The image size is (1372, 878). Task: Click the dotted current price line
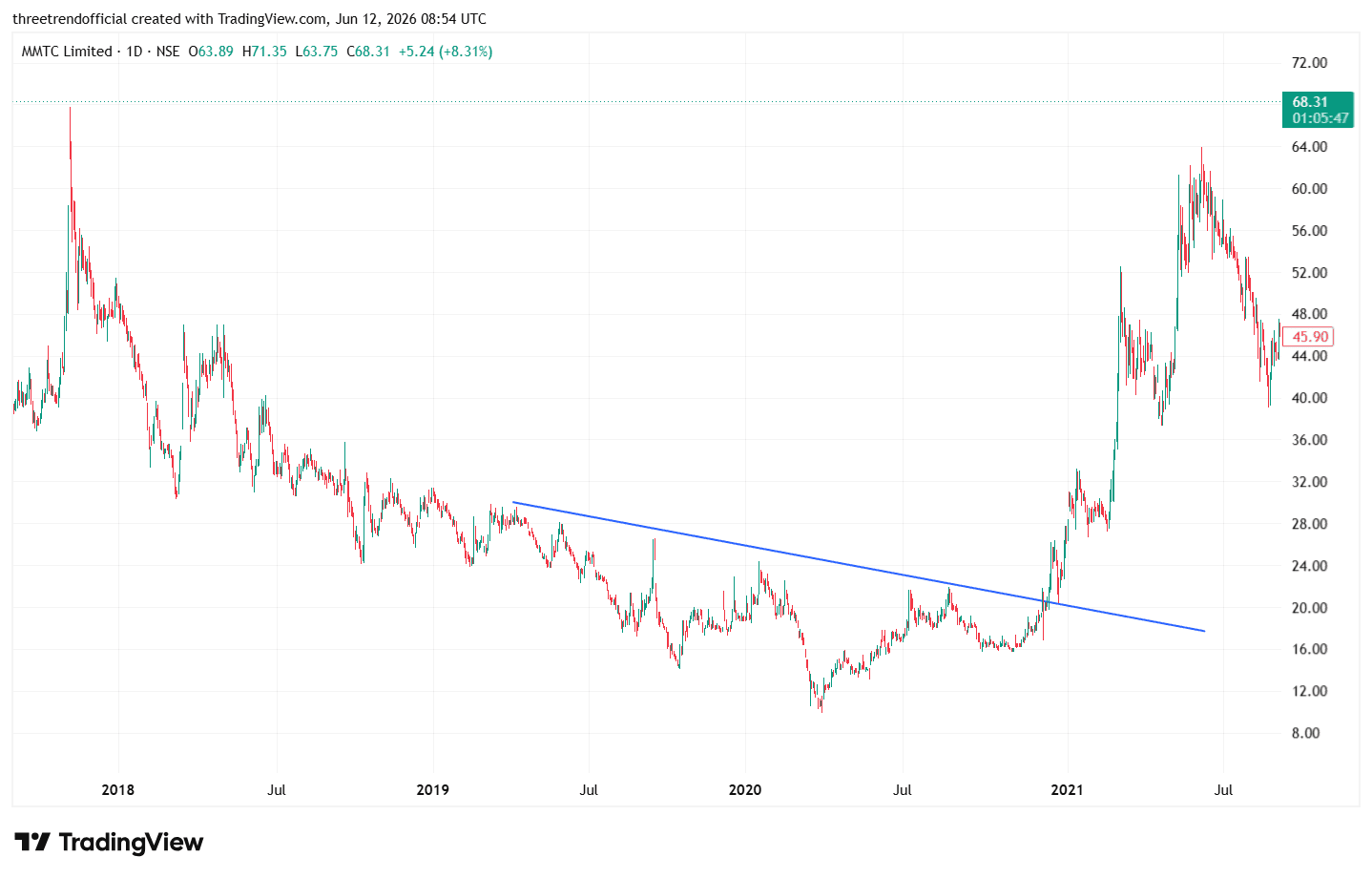pos(647,101)
